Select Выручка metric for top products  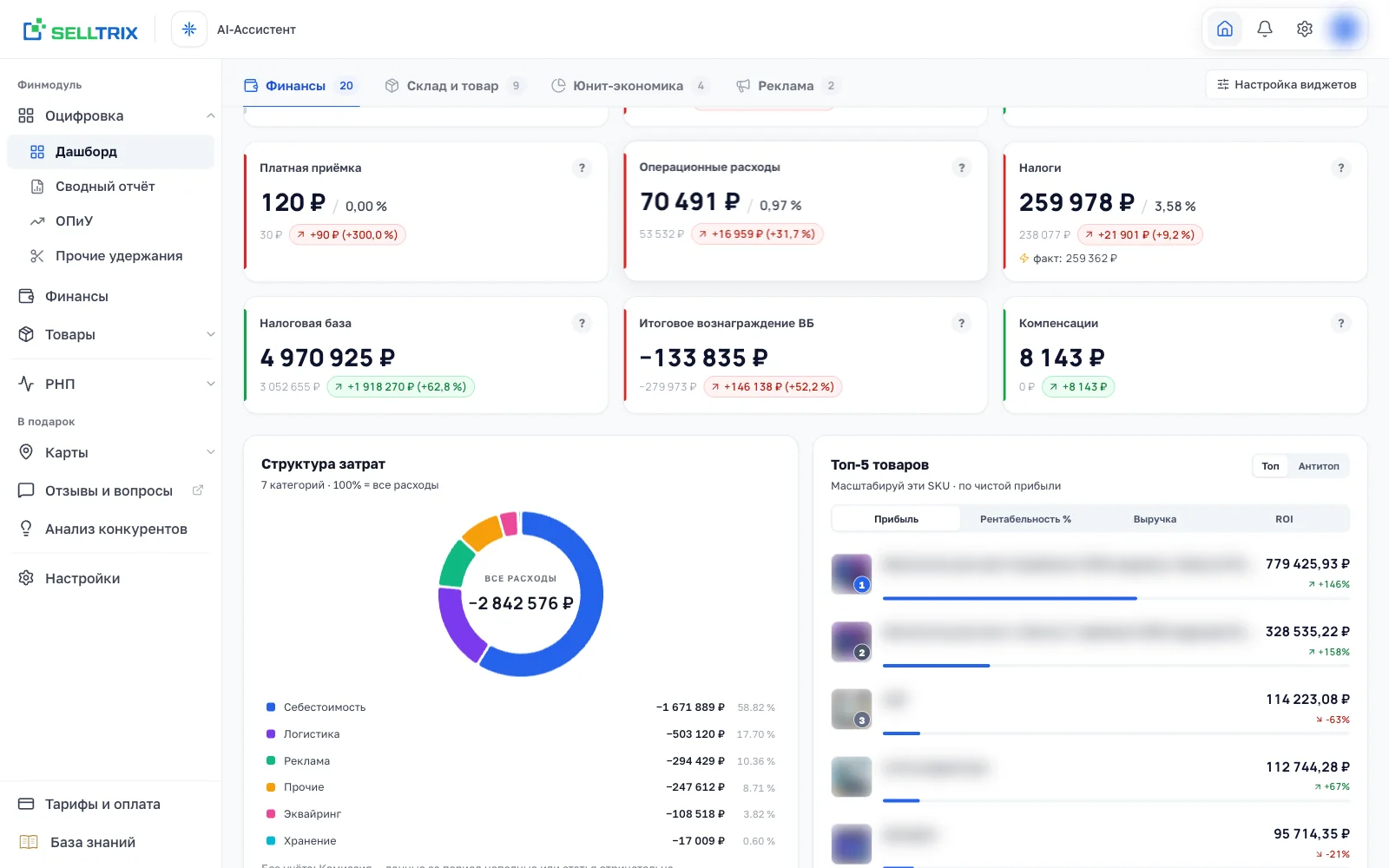pyautogui.click(x=1155, y=519)
